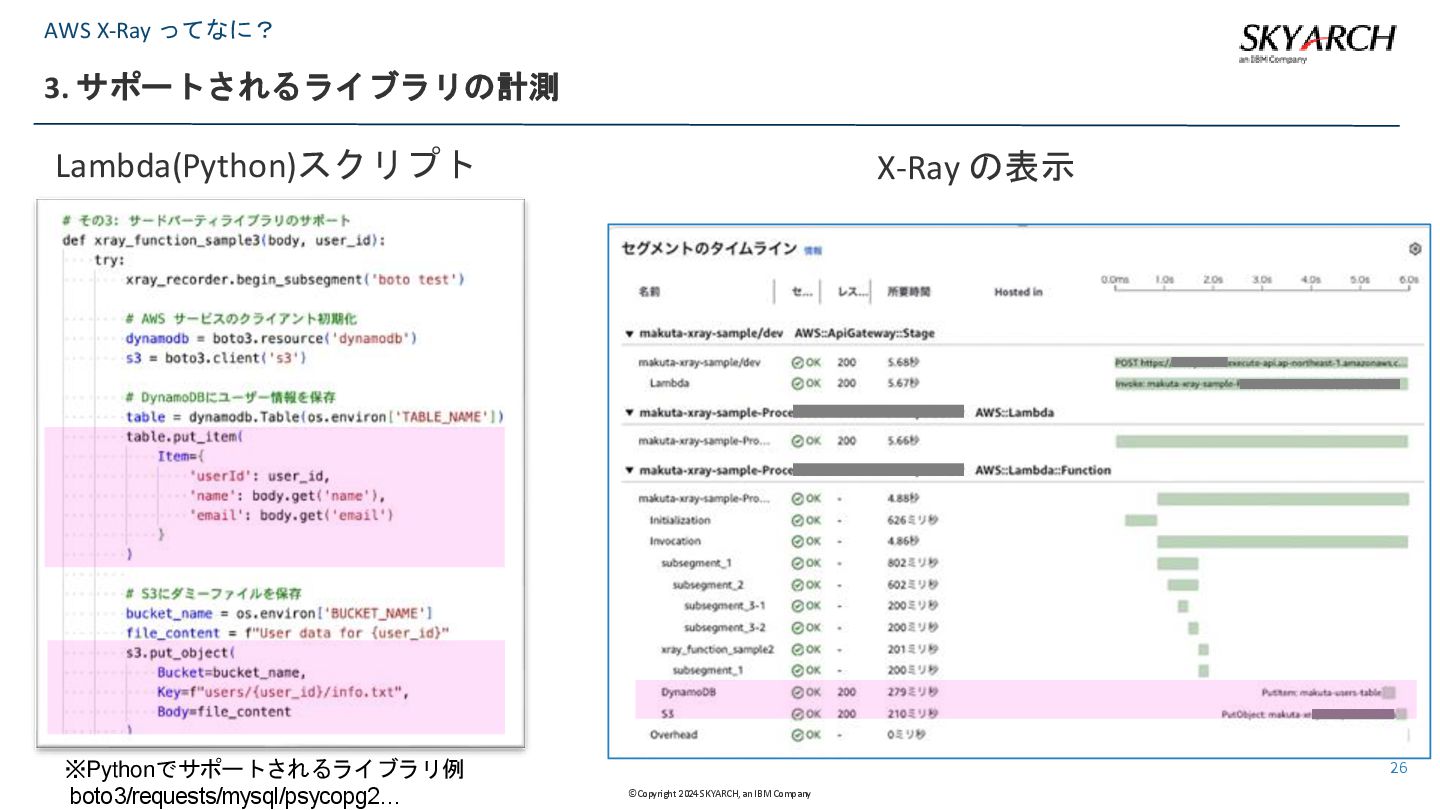Image resolution: width=1440 pixels, height=810 pixels.
Task: Collapse the AWS::Lambda::Function segment group
Action: click(x=629, y=470)
